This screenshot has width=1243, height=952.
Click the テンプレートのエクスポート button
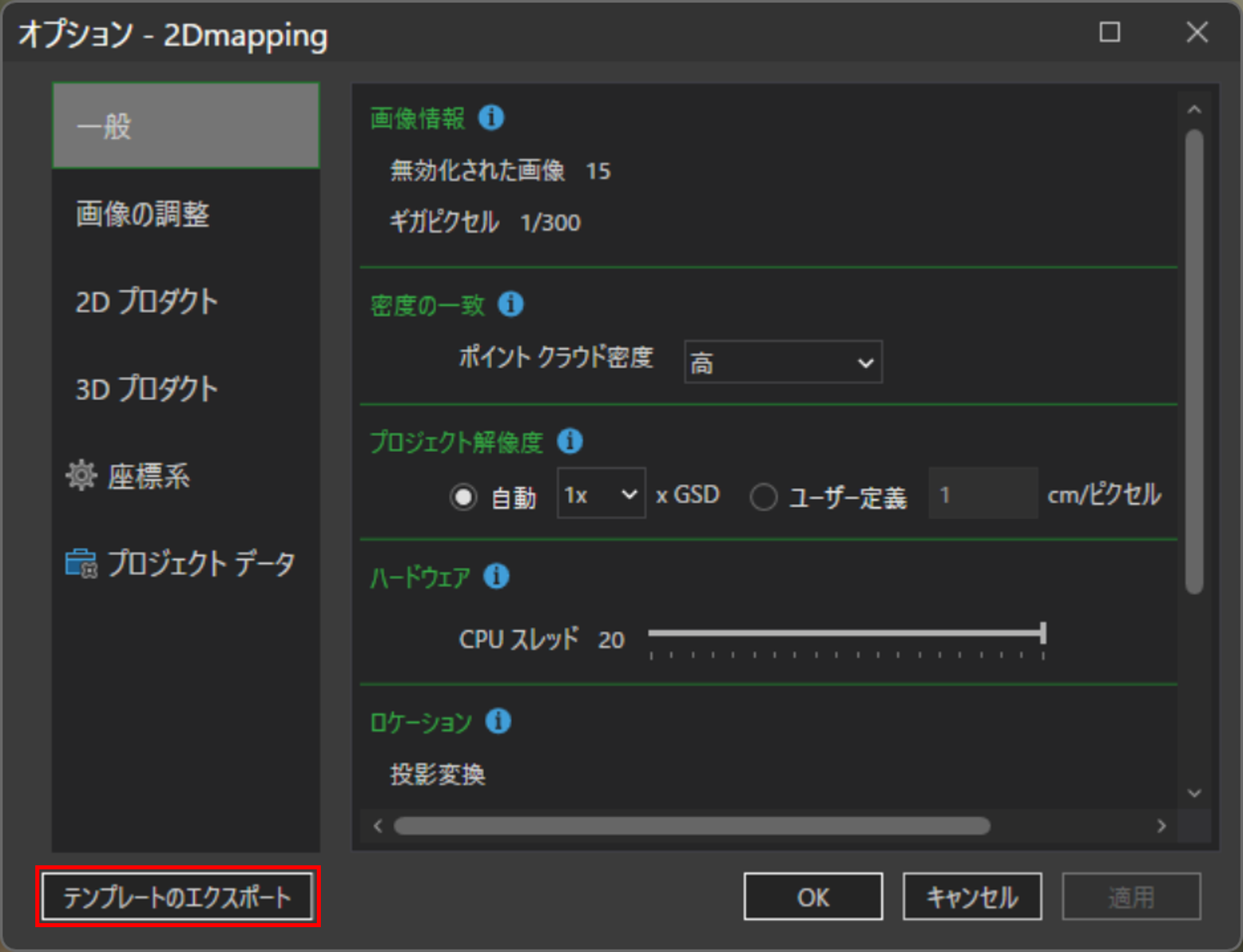point(177,897)
